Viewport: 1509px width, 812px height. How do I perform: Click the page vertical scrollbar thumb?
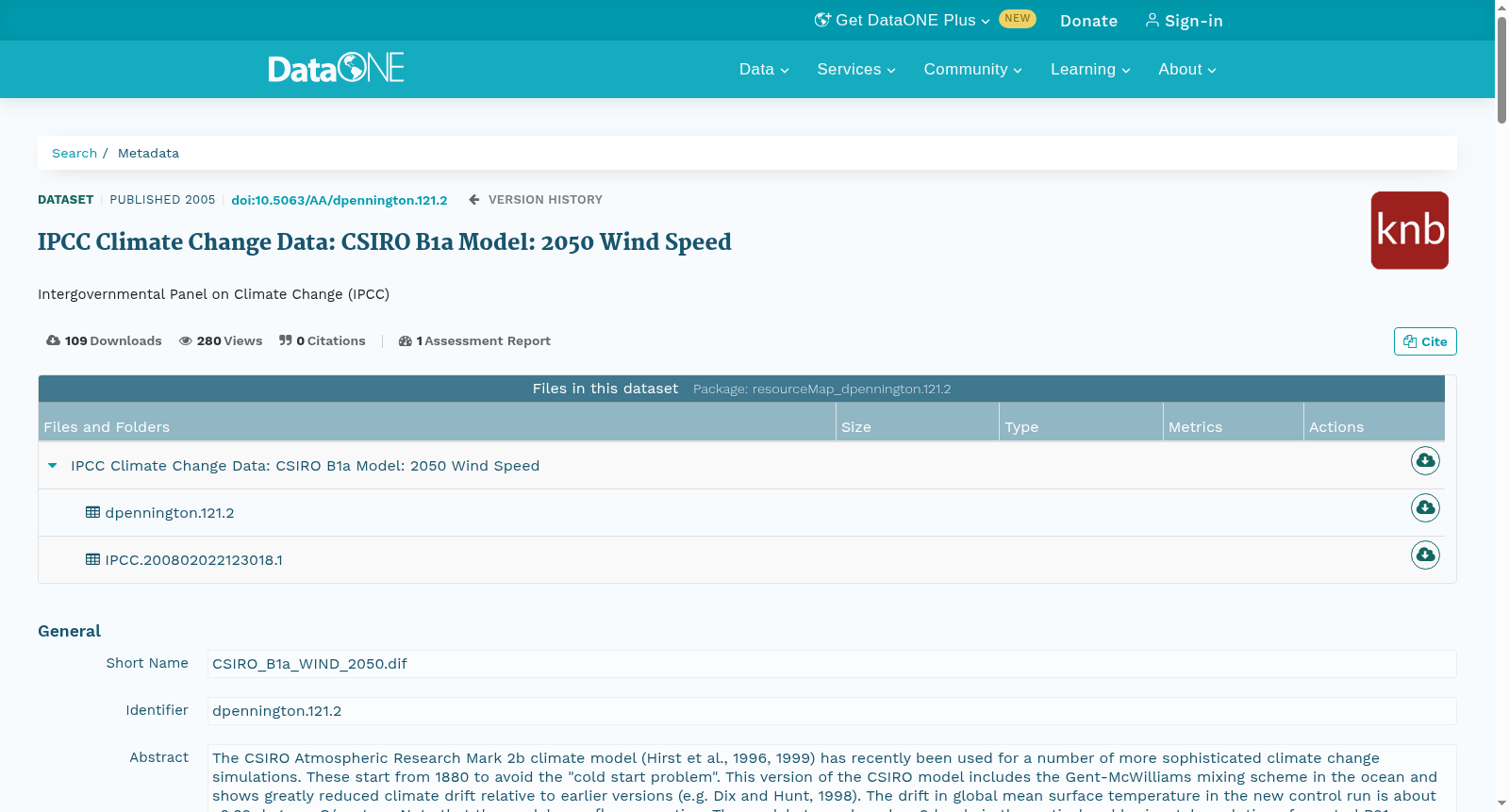tap(1501, 69)
